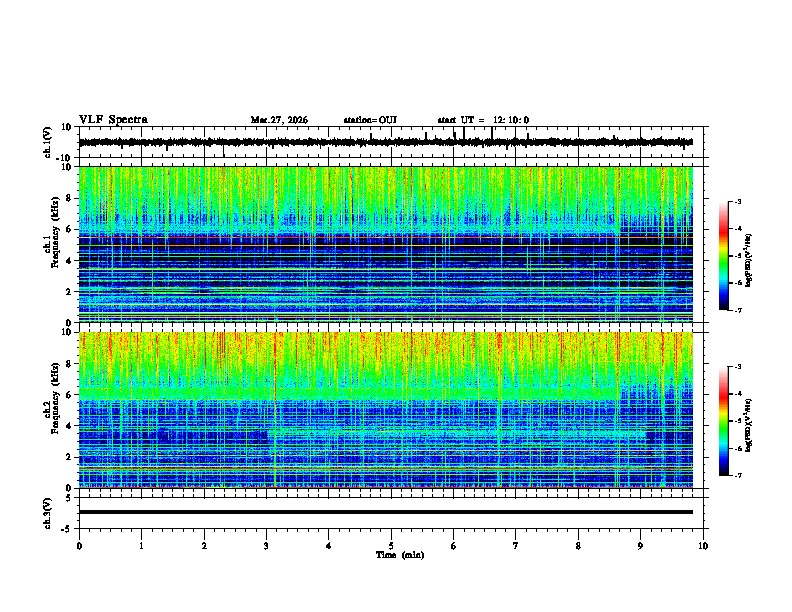Click the ch.1 color bar log(PSD) label

coord(748,260)
